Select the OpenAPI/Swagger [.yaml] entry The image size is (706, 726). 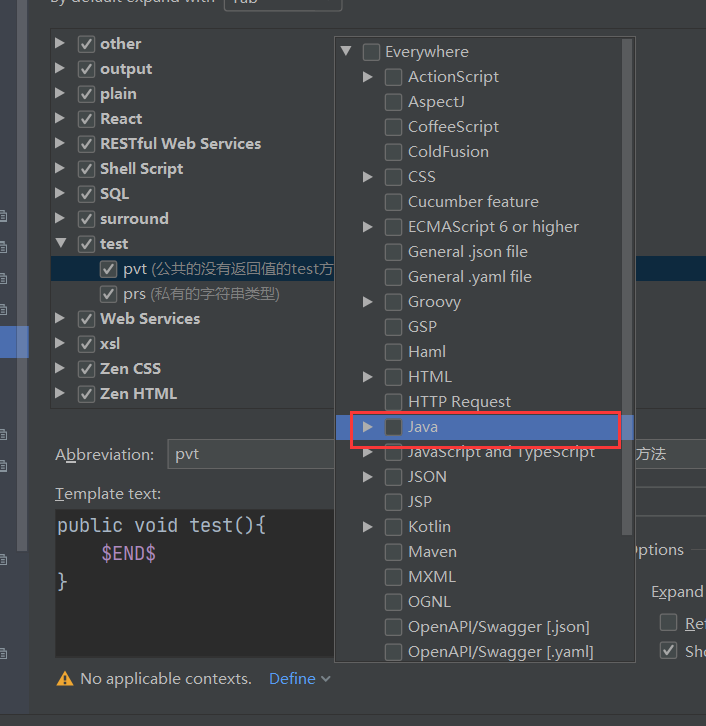pos(500,652)
